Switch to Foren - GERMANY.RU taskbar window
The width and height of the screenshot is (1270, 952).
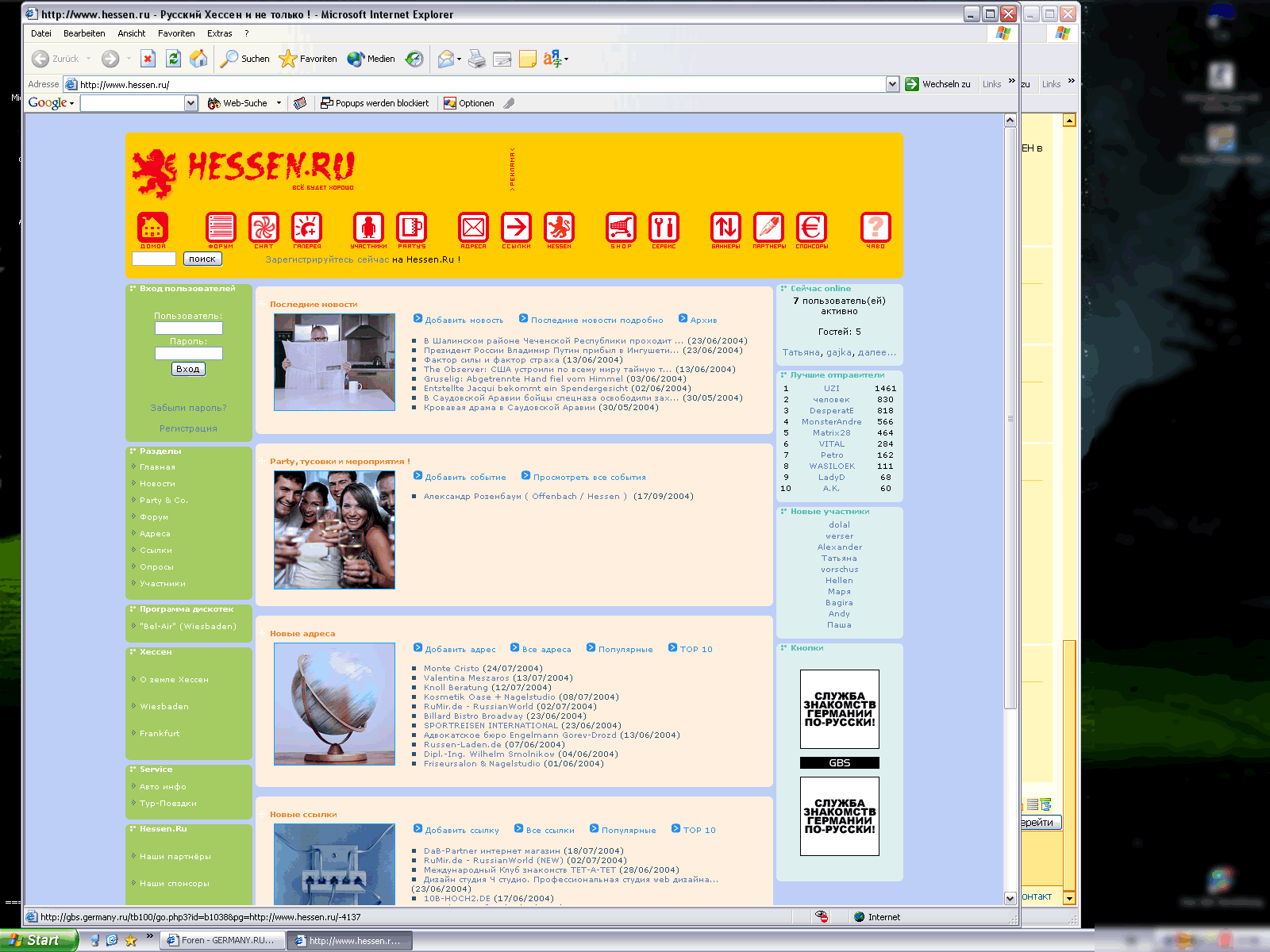222,940
